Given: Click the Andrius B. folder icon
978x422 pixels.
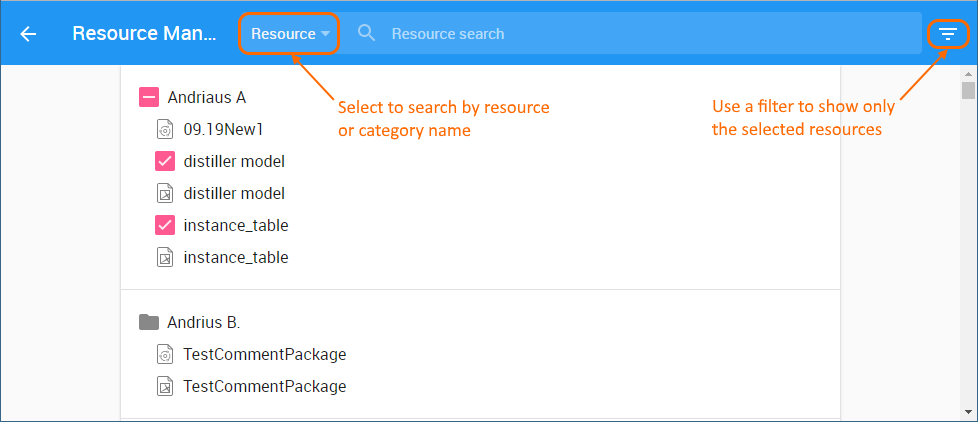Looking at the screenshot, I should click(x=149, y=322).
